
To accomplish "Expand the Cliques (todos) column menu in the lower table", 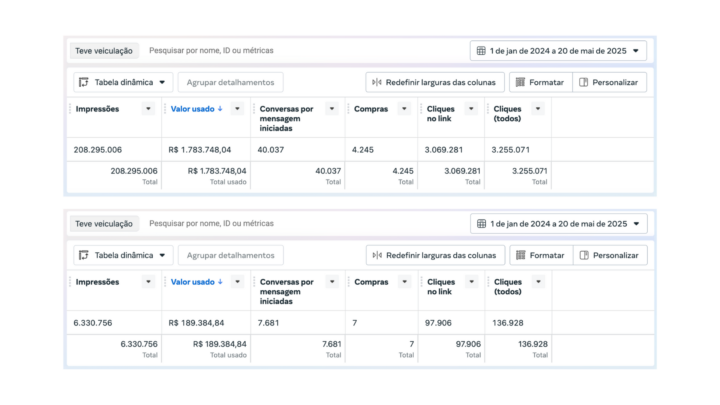I will pos(538,282).
